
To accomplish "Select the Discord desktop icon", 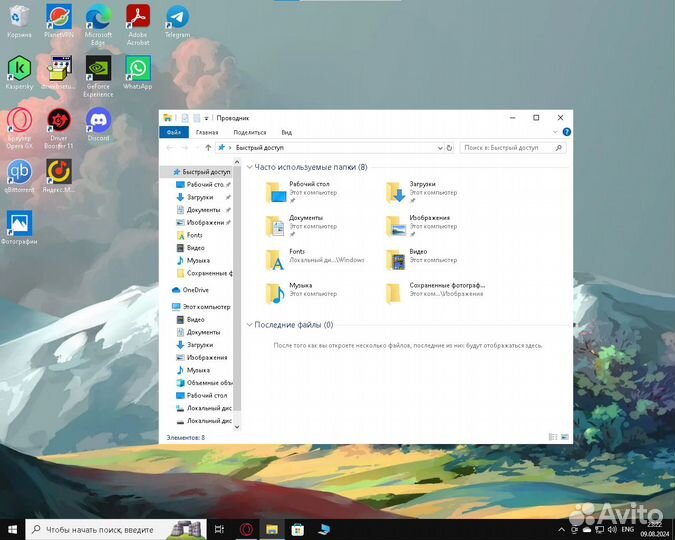I will [x=98, y=121].
